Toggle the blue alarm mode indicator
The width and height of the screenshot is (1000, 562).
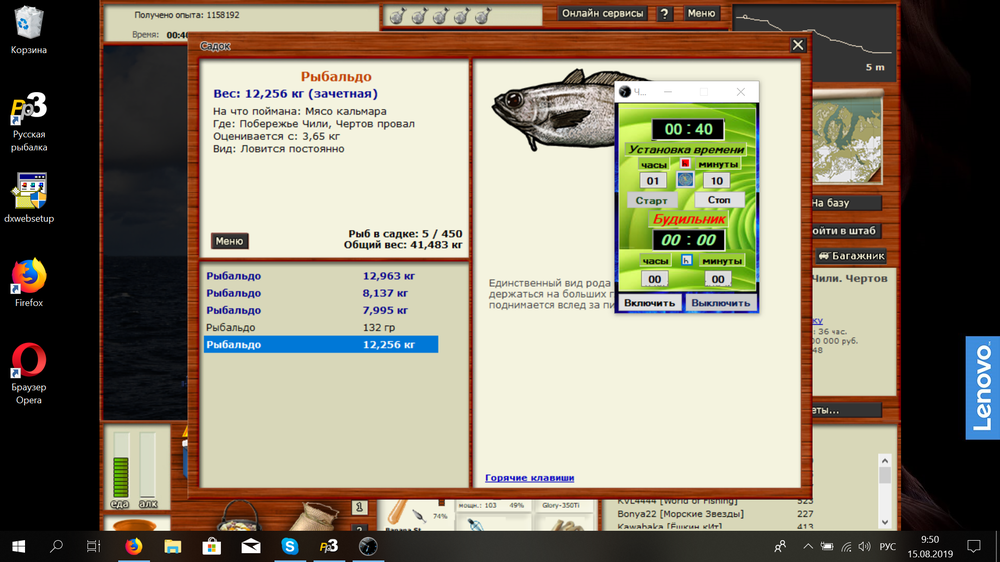coord(686,260)
